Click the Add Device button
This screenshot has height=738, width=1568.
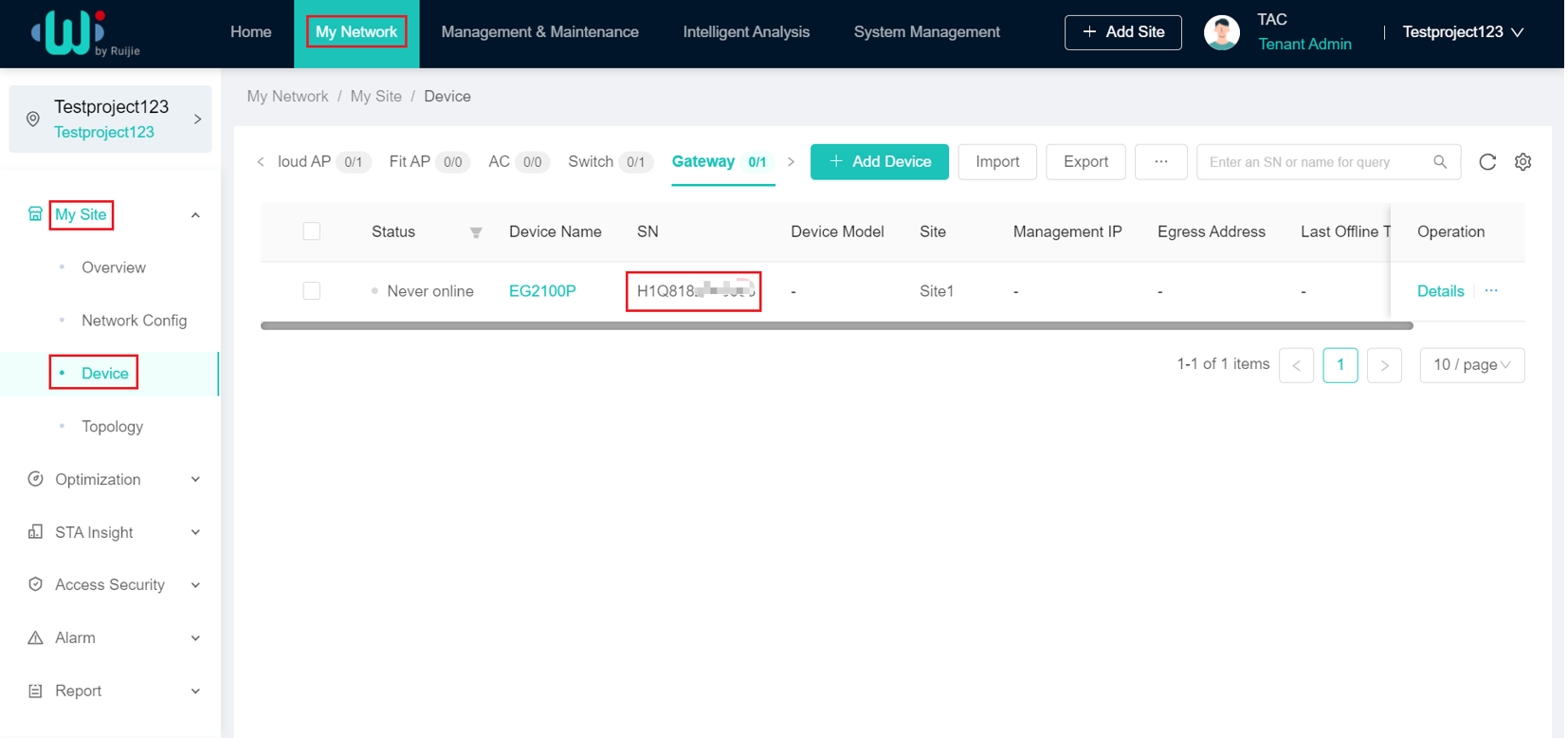(879, 162)
